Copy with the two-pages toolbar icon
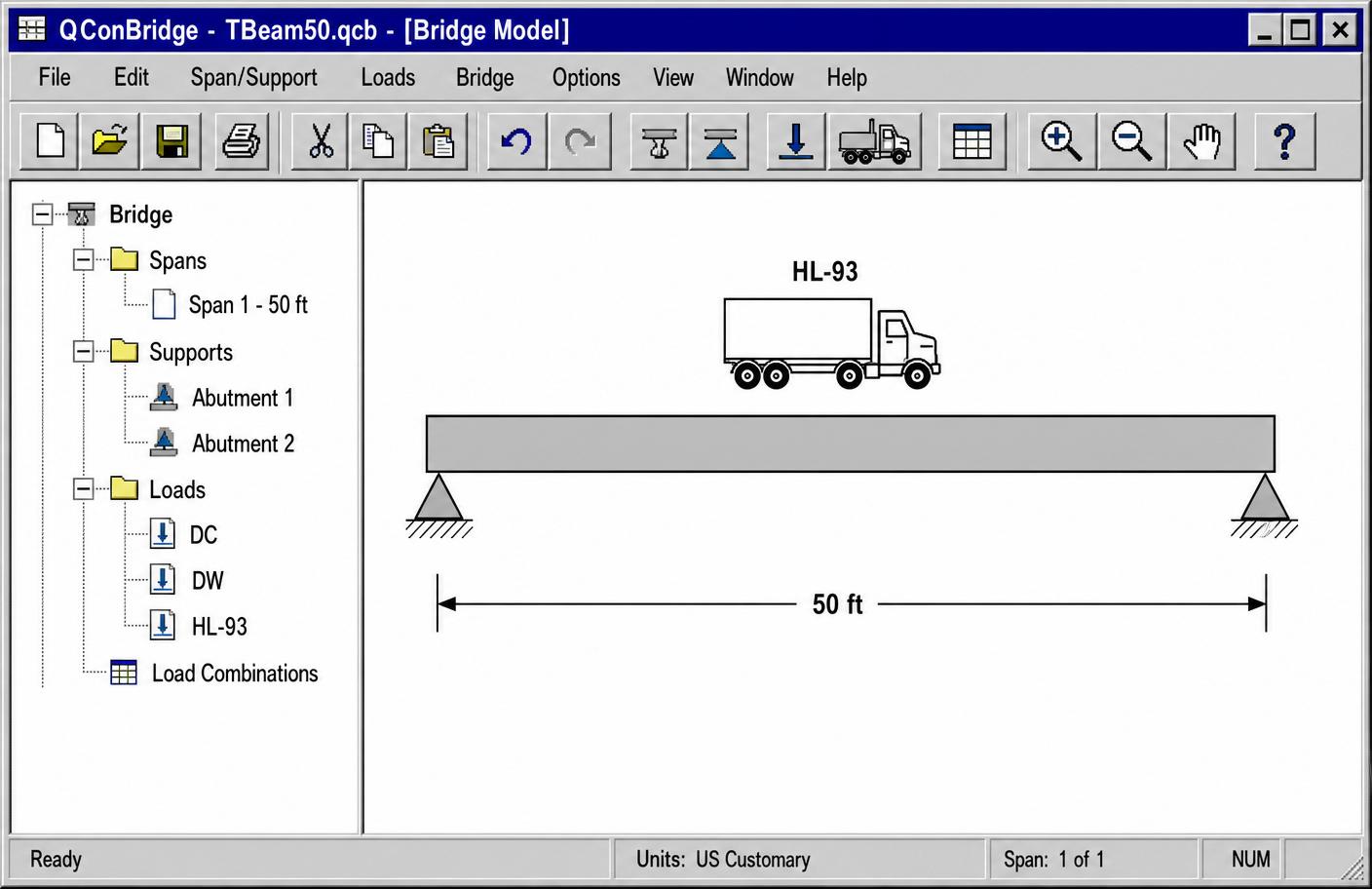Screen dimensions: 1372x889 [x=378, y=142]
